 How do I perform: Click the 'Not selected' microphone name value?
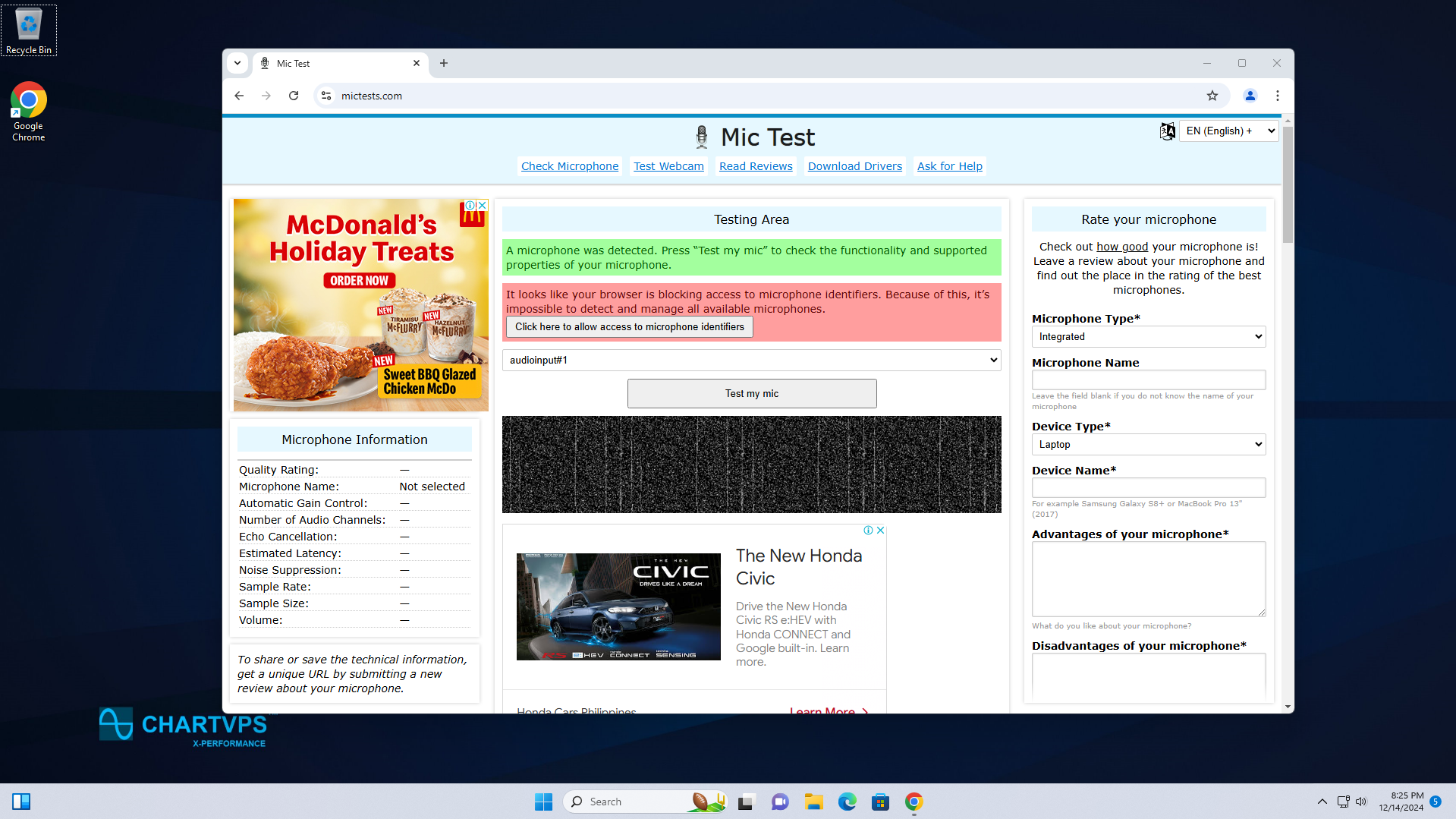pos(432,487)
